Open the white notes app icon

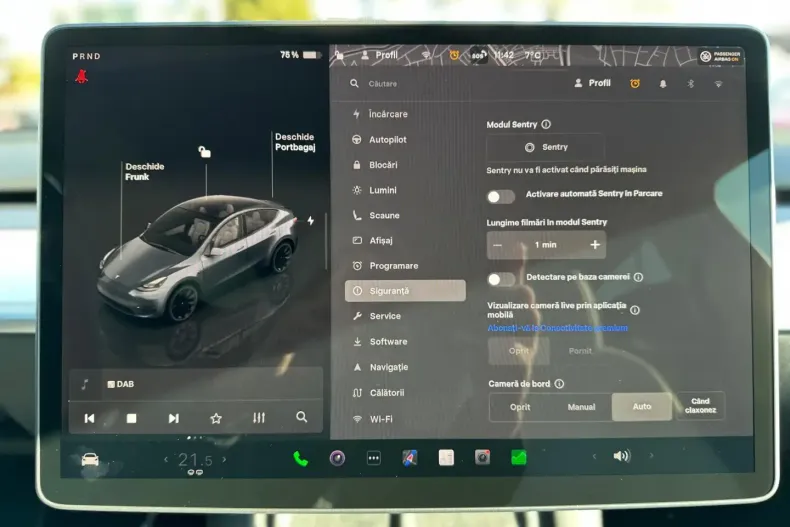pyautogui.click(x=446, y=457)
